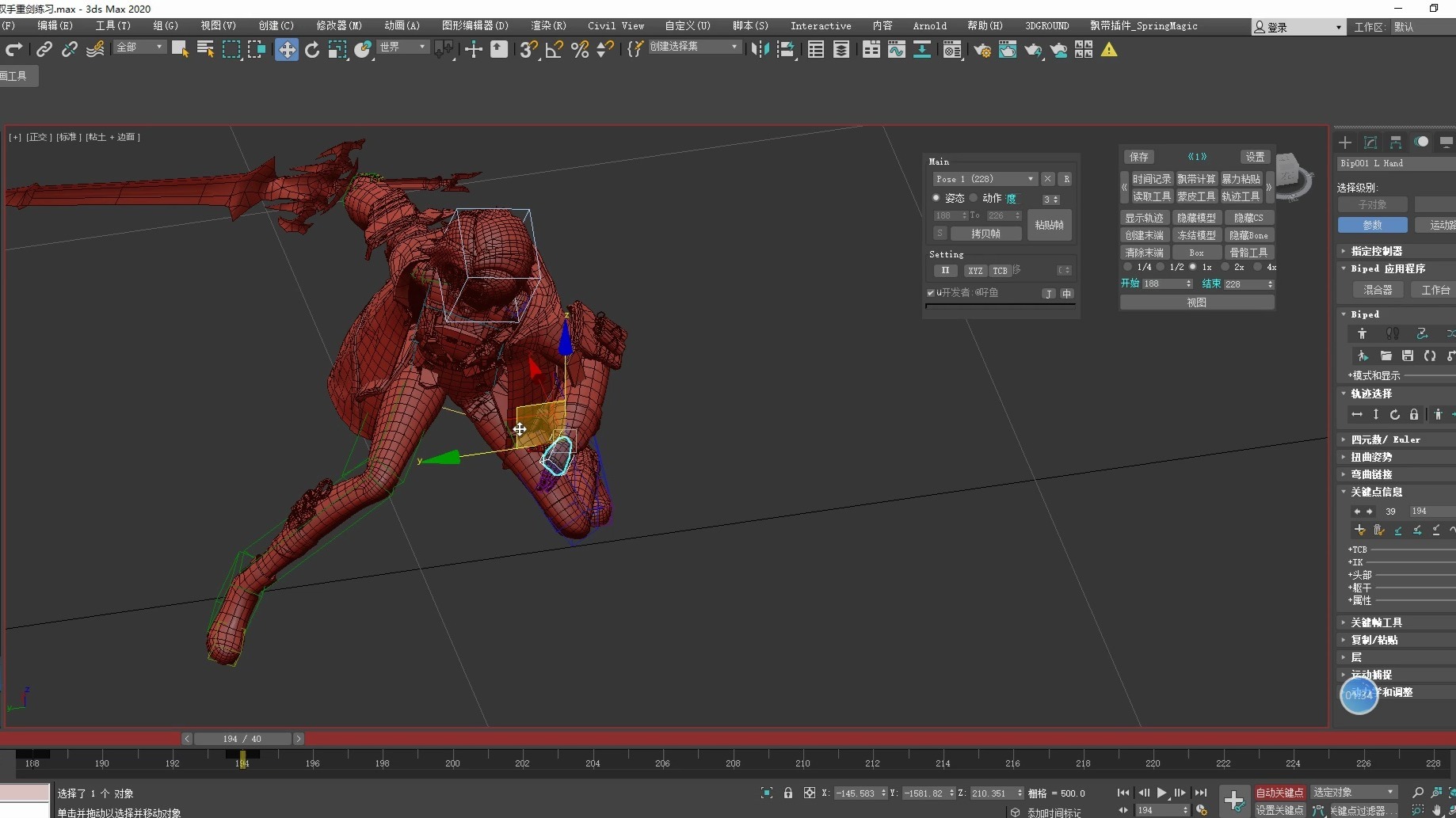This screenshot has height=818, width=1456.
Task: Open the 图形编辑器(D) menu
Action: 475,26
